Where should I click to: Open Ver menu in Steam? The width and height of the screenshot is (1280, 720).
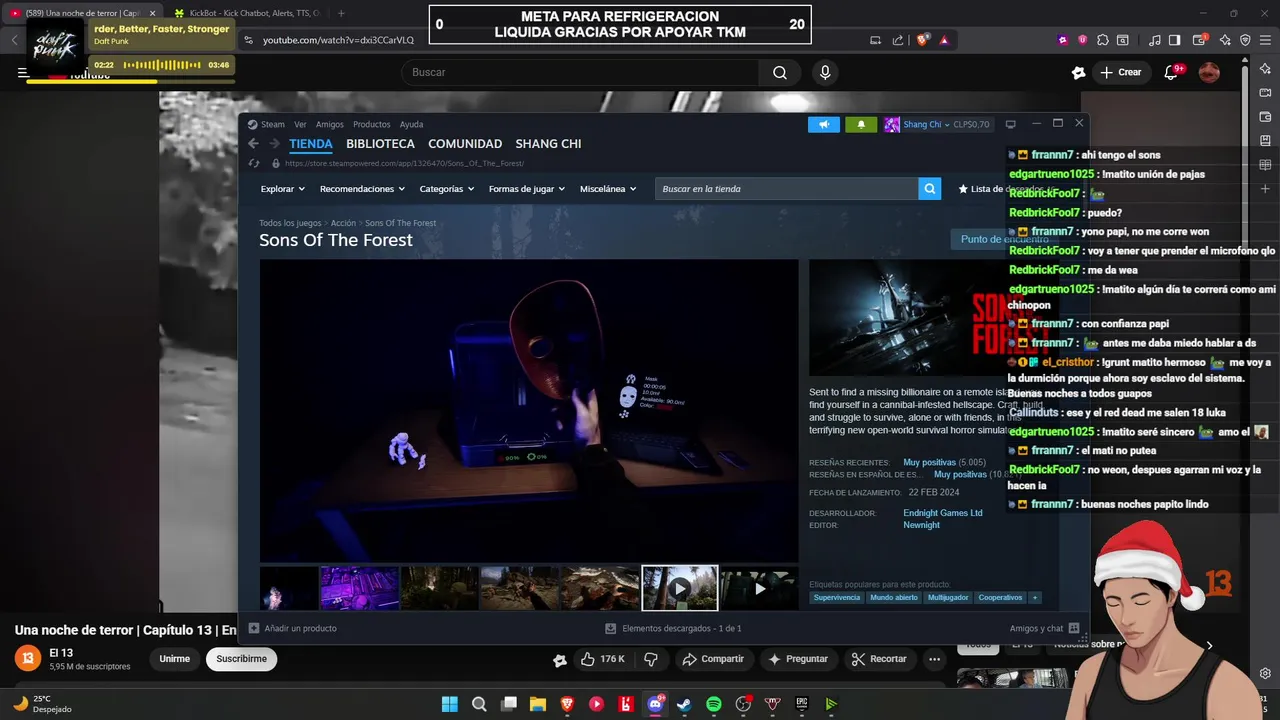coord(300,124)
